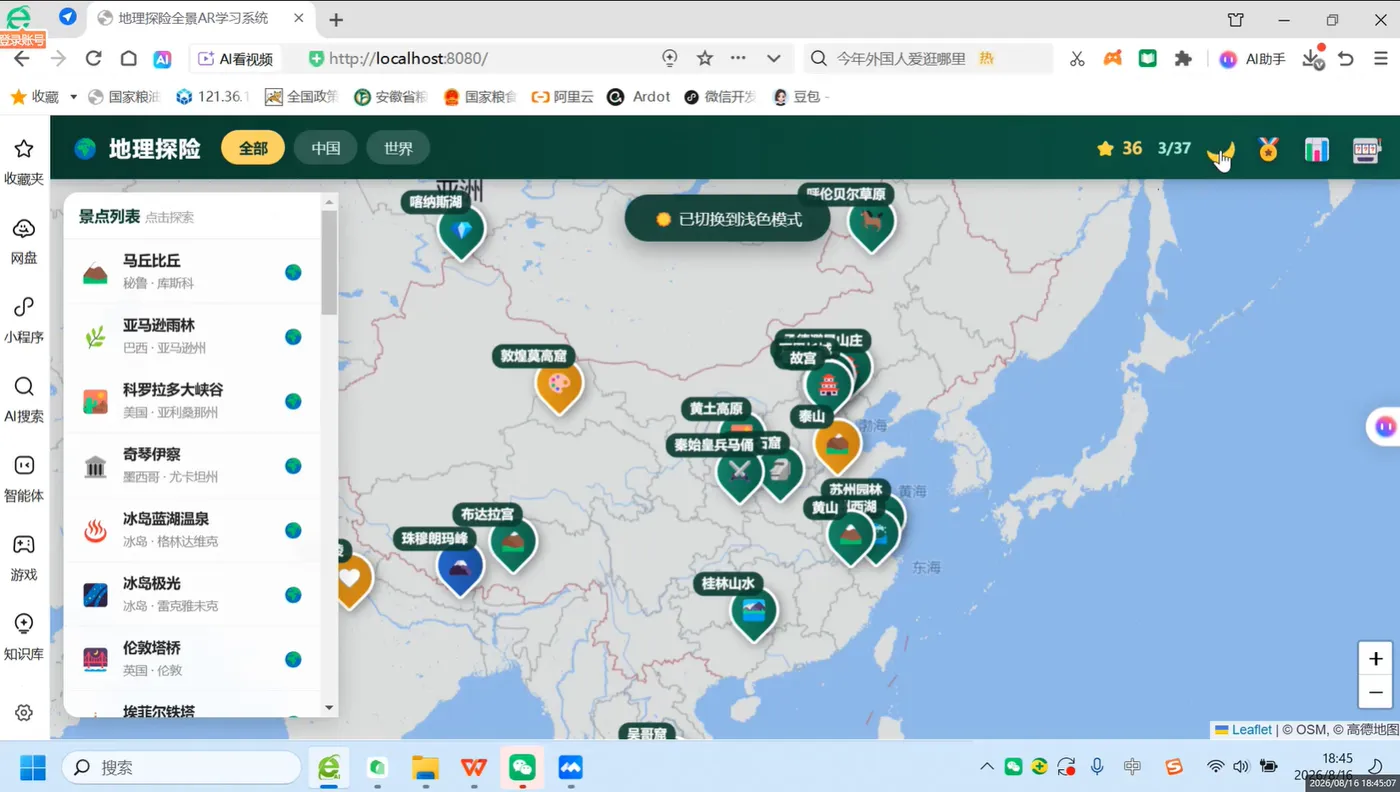Click the map zoom in plus button
Screen dimensions: 1400x792
[1376, 659]
